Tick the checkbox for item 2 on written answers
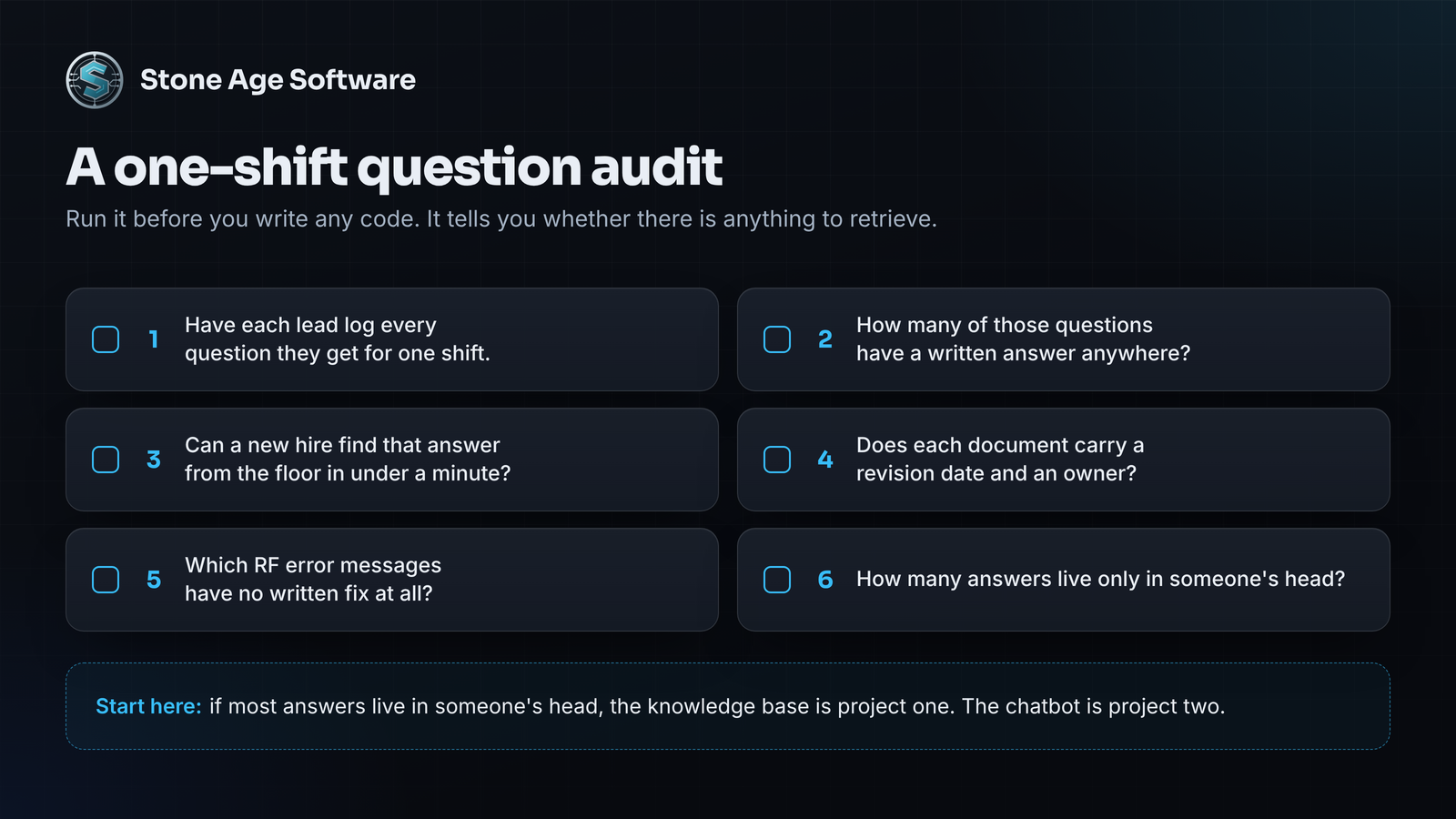Screen dimensions: 1456x819 pyautogui.click(x=777, y=339)
